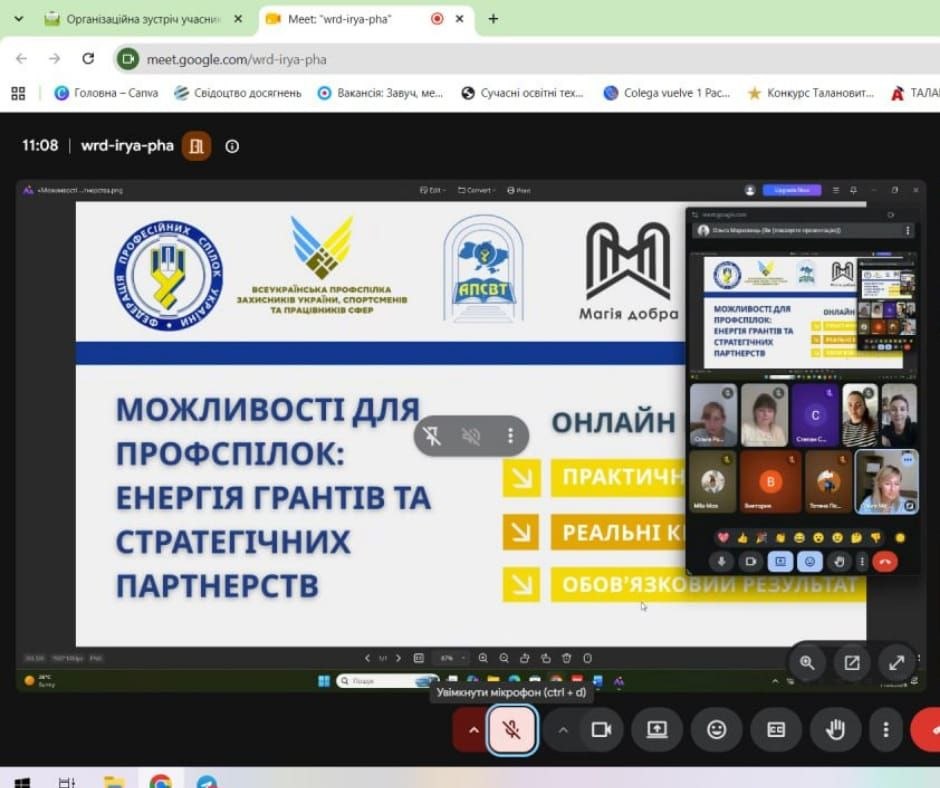Click Edit menu in shared viewer
Screen dimensions: 940x788
pos(432,190)
